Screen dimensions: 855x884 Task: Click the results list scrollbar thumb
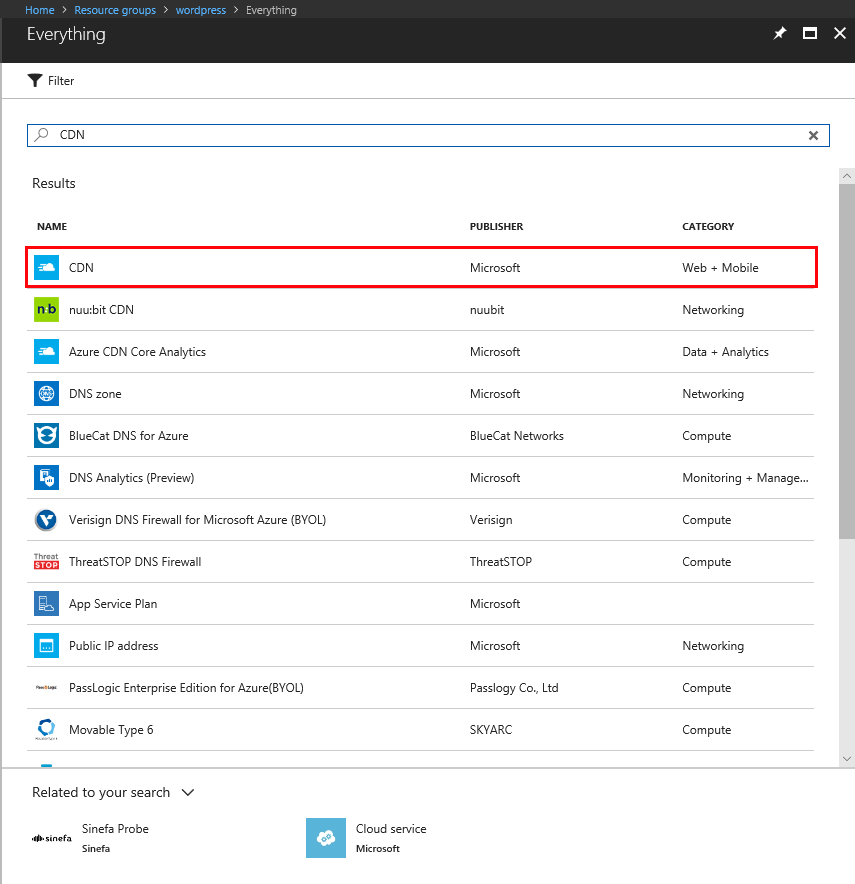point(847,361)
